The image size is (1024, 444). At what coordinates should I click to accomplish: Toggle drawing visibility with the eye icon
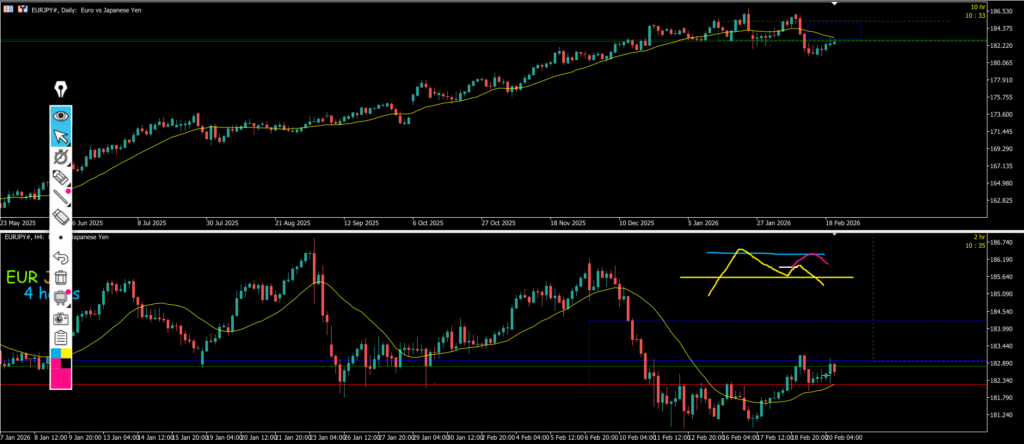[60, 115]
